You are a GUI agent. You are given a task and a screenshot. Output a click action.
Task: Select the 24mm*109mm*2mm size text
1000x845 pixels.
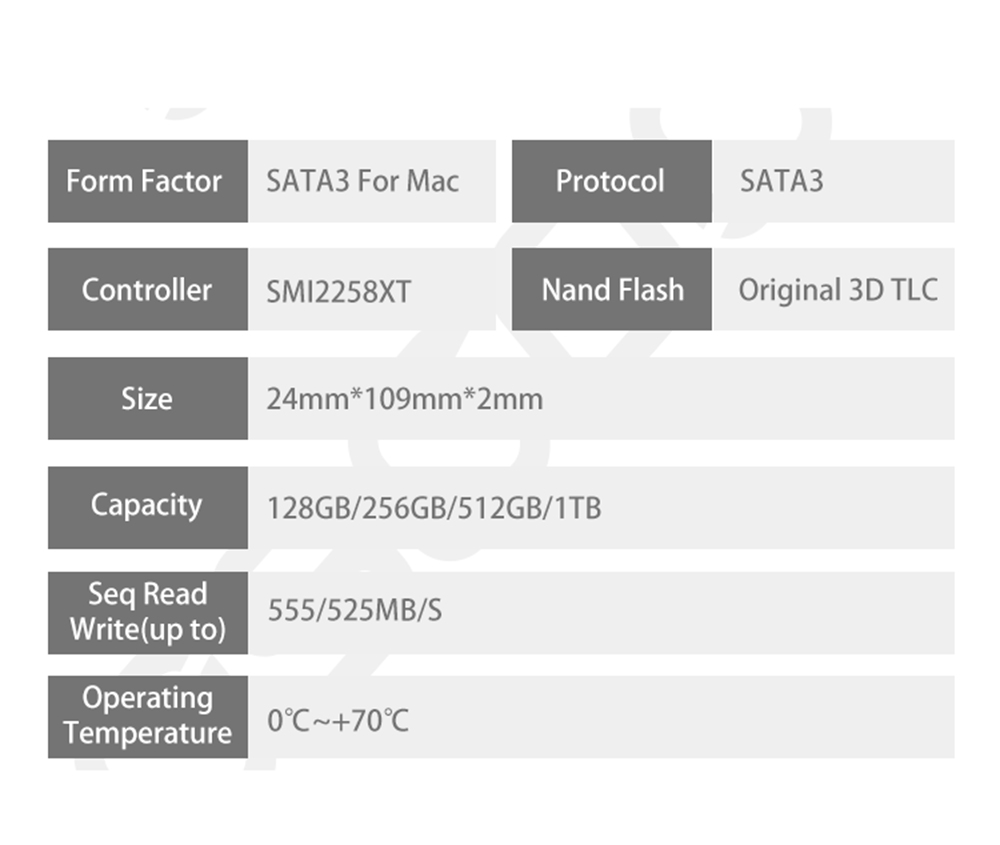405,400
